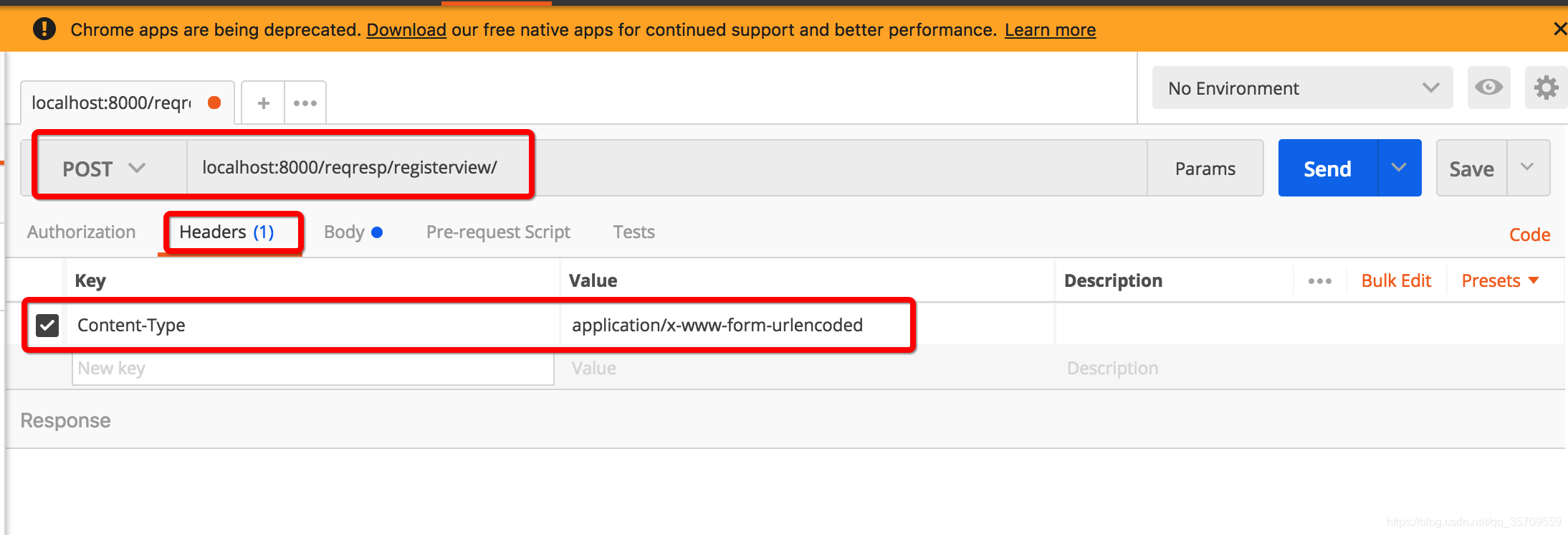Open the Code snippet generator link

(1529, 235)
